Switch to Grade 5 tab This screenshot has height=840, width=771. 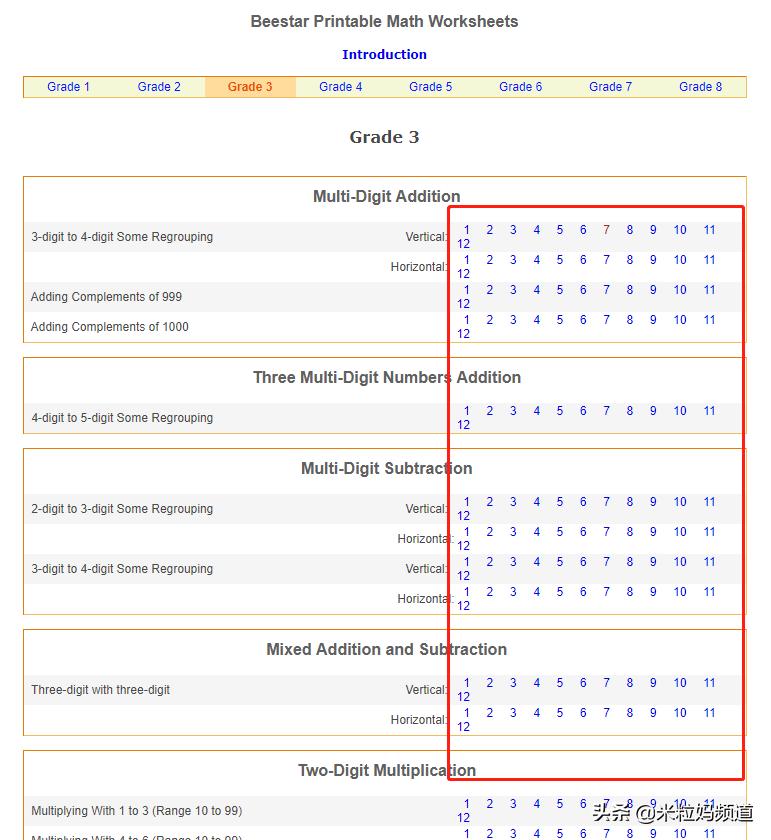pyautogui.click(x=430, y=87)
